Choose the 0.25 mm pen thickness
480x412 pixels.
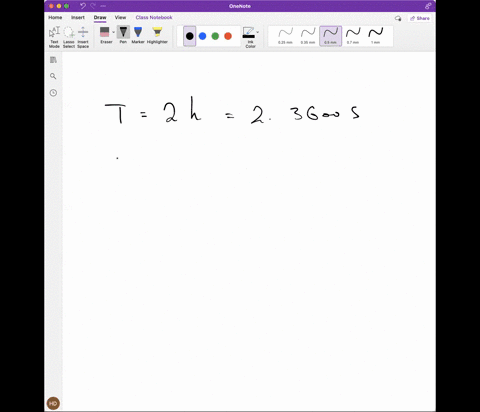[x=285, y=36]
